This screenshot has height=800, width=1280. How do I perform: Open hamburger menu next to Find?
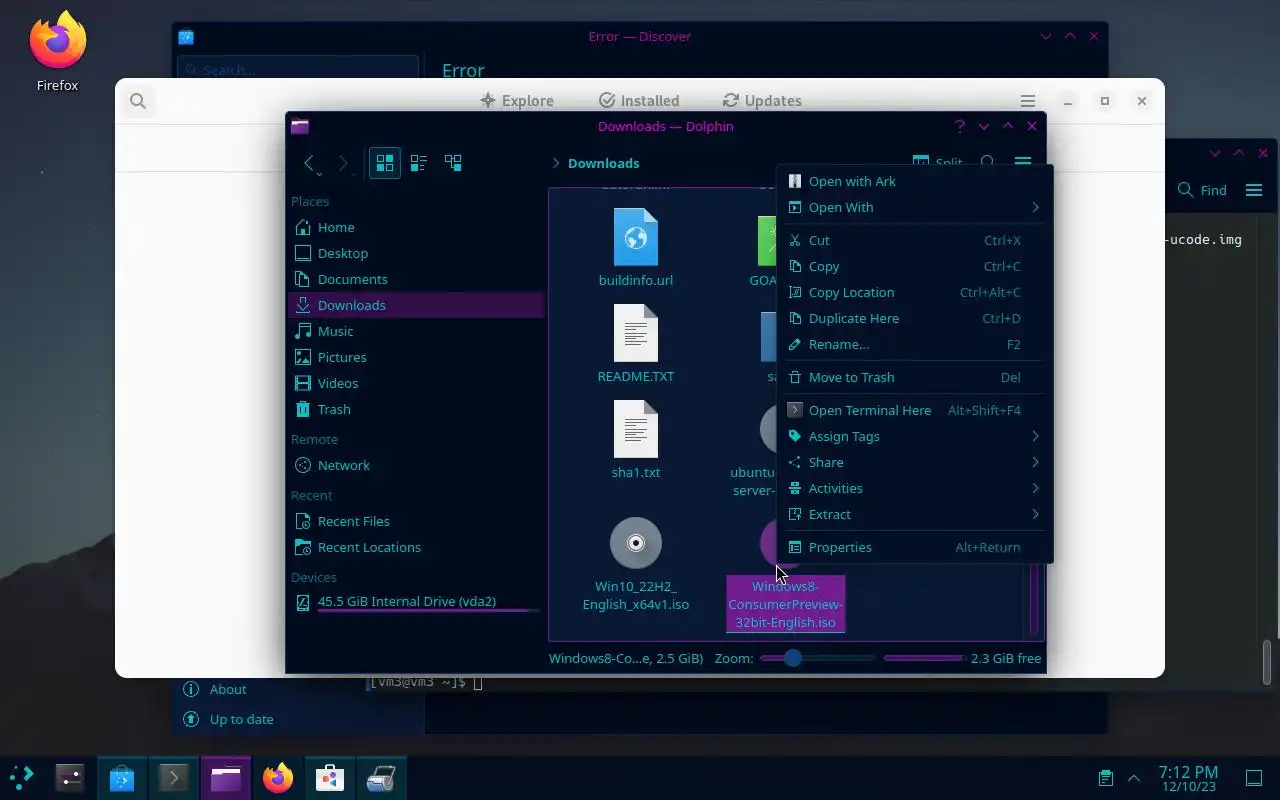click(1254, 190)
